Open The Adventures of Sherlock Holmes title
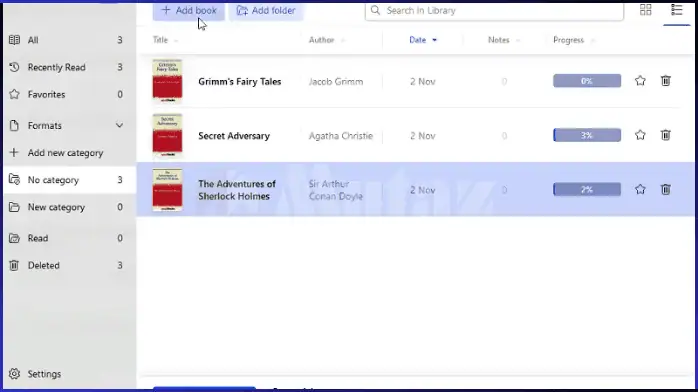The height and width of the screenshot is (392, 698). (x=237, y=190)
